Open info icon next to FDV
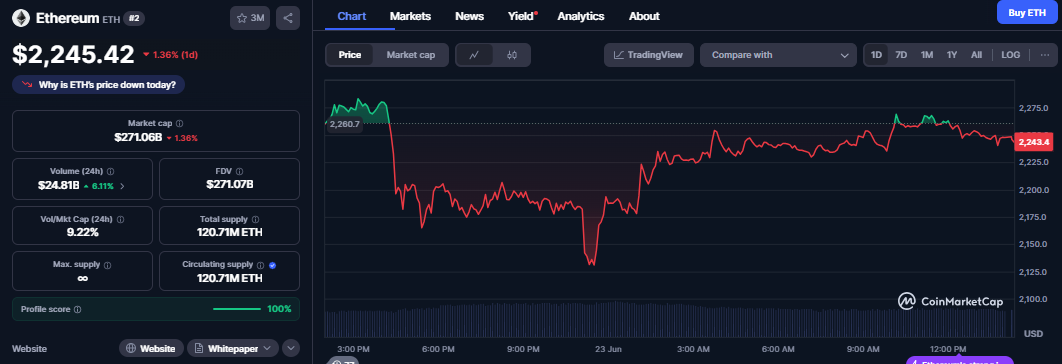Viewport: 1062px width, 364px height. pos(240,171)
